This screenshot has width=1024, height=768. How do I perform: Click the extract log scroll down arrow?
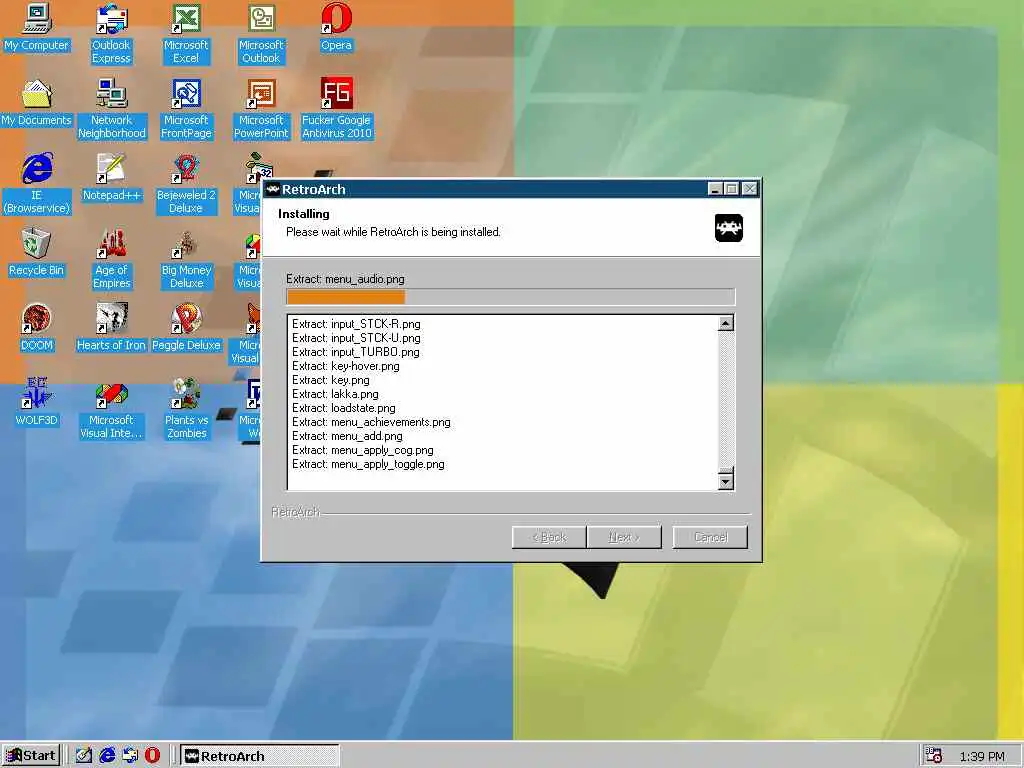(x=726, y=481)
